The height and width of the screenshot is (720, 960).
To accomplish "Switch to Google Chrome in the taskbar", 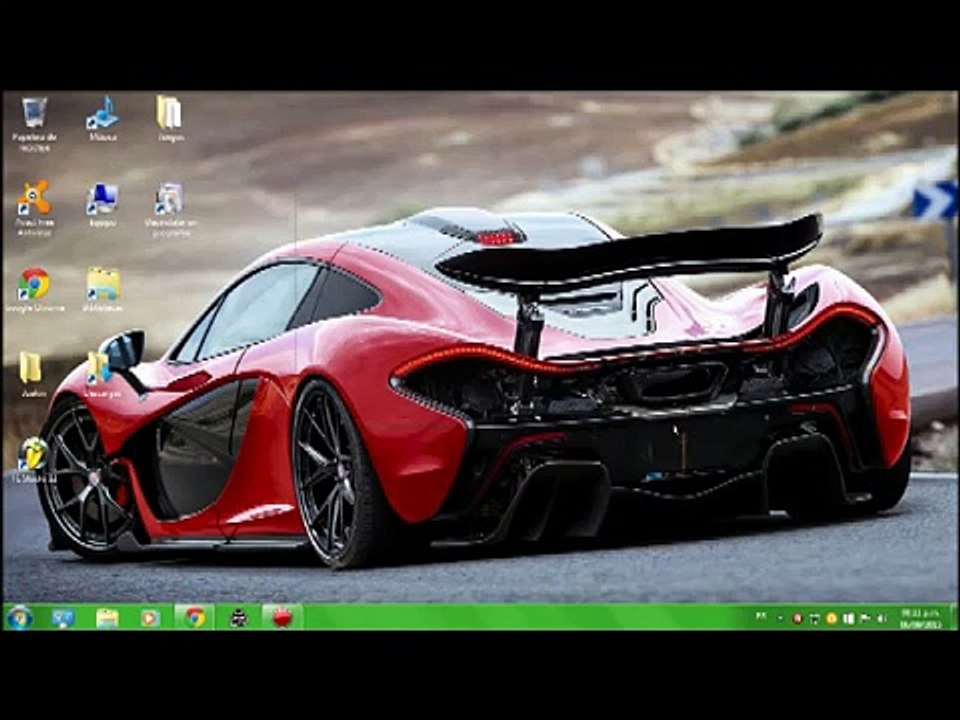I will [x=195, y=618].
